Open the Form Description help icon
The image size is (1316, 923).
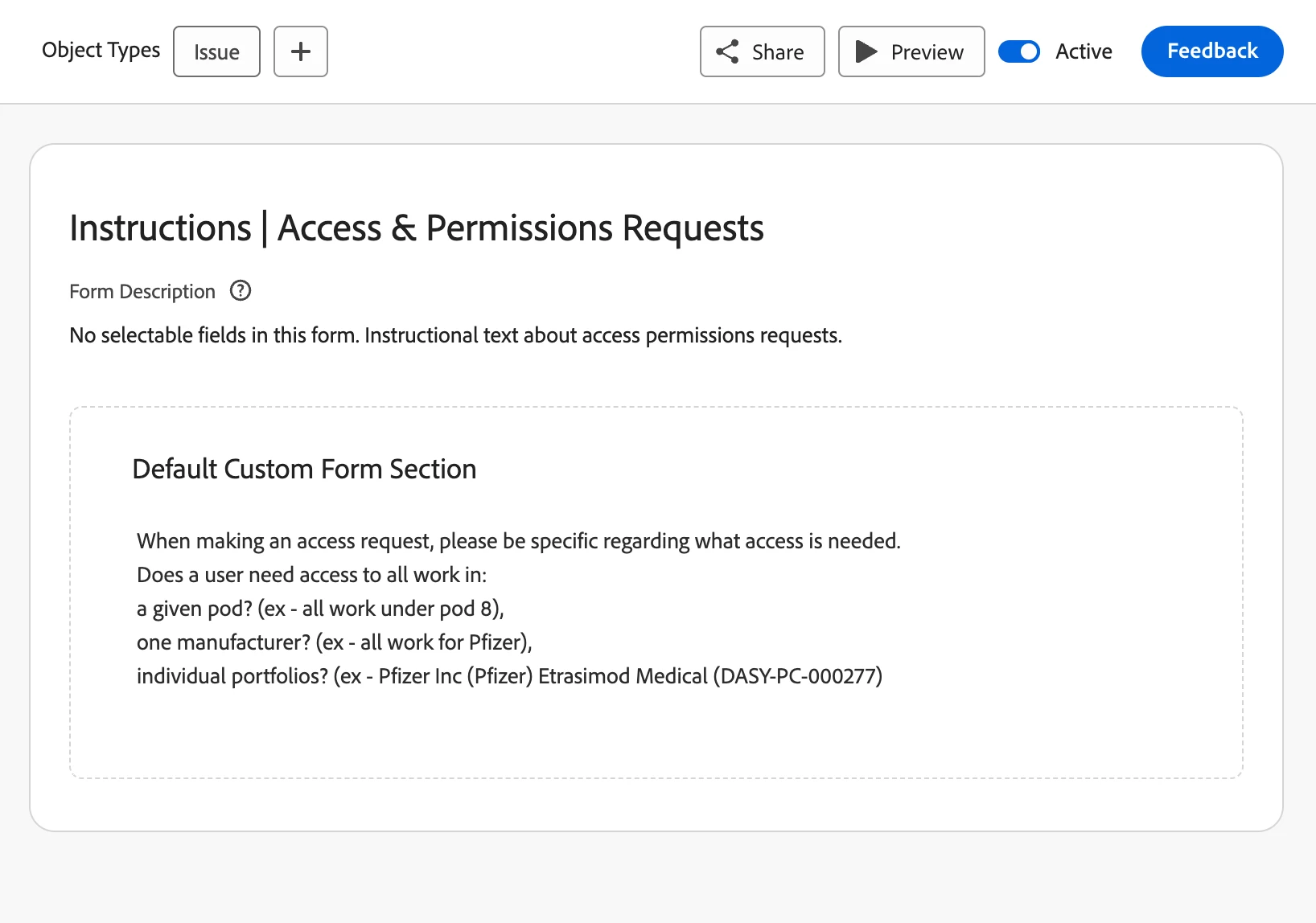[241, 291]
